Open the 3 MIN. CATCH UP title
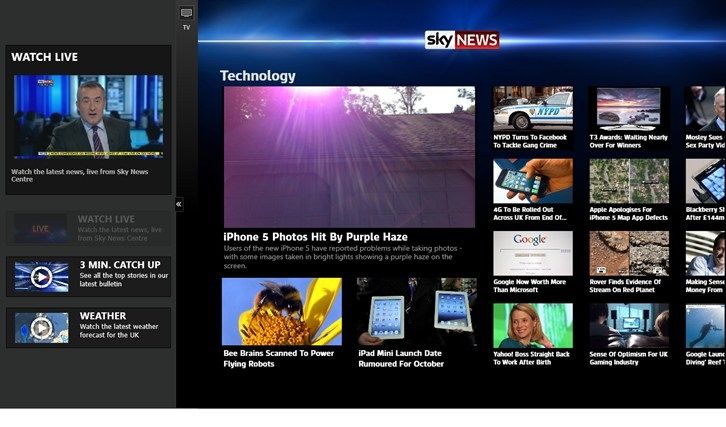This screenshot has height=427, width=726. (x=120, y=265)
